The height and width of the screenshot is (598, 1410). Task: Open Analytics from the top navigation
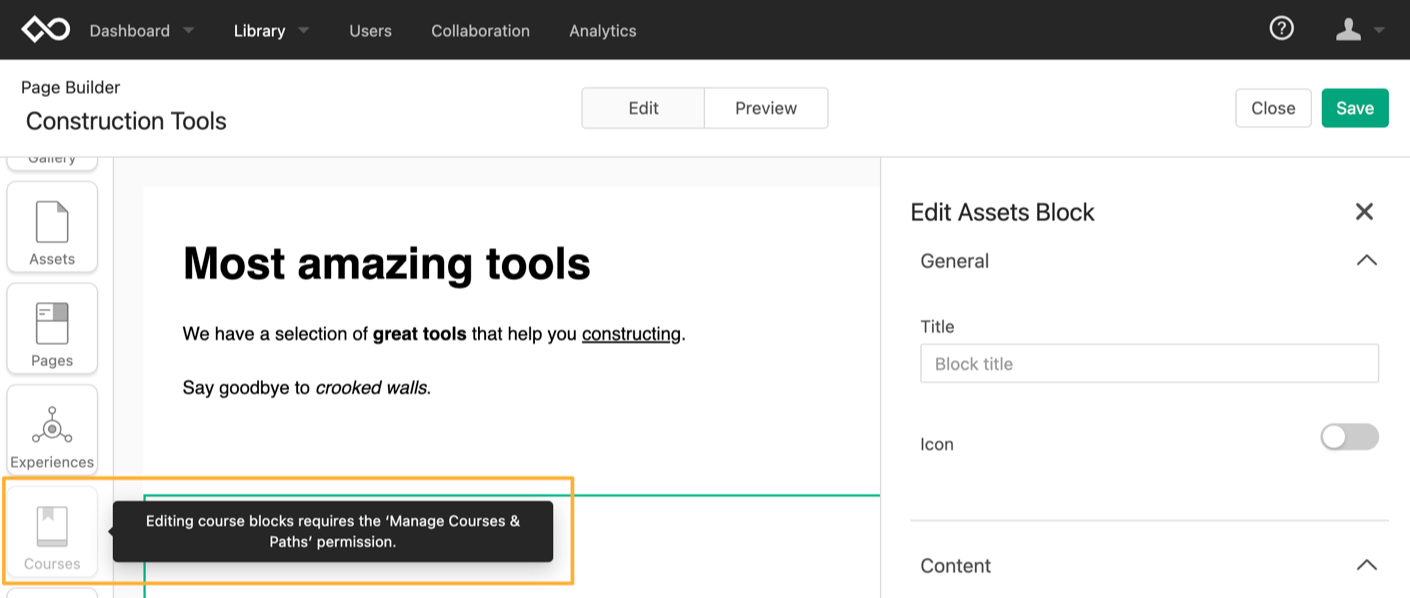point(603,31)
